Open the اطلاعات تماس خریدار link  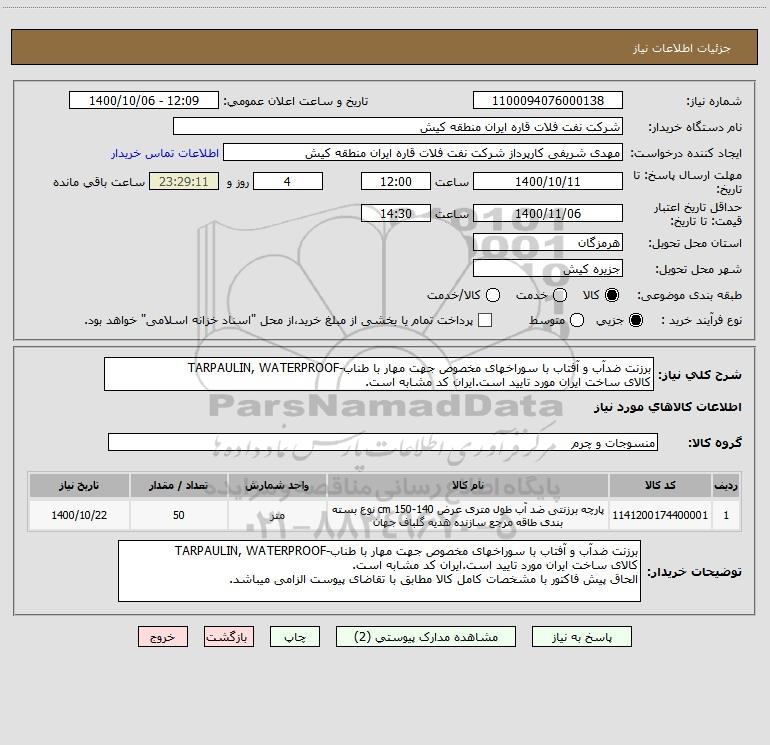(x=165, y=153)
